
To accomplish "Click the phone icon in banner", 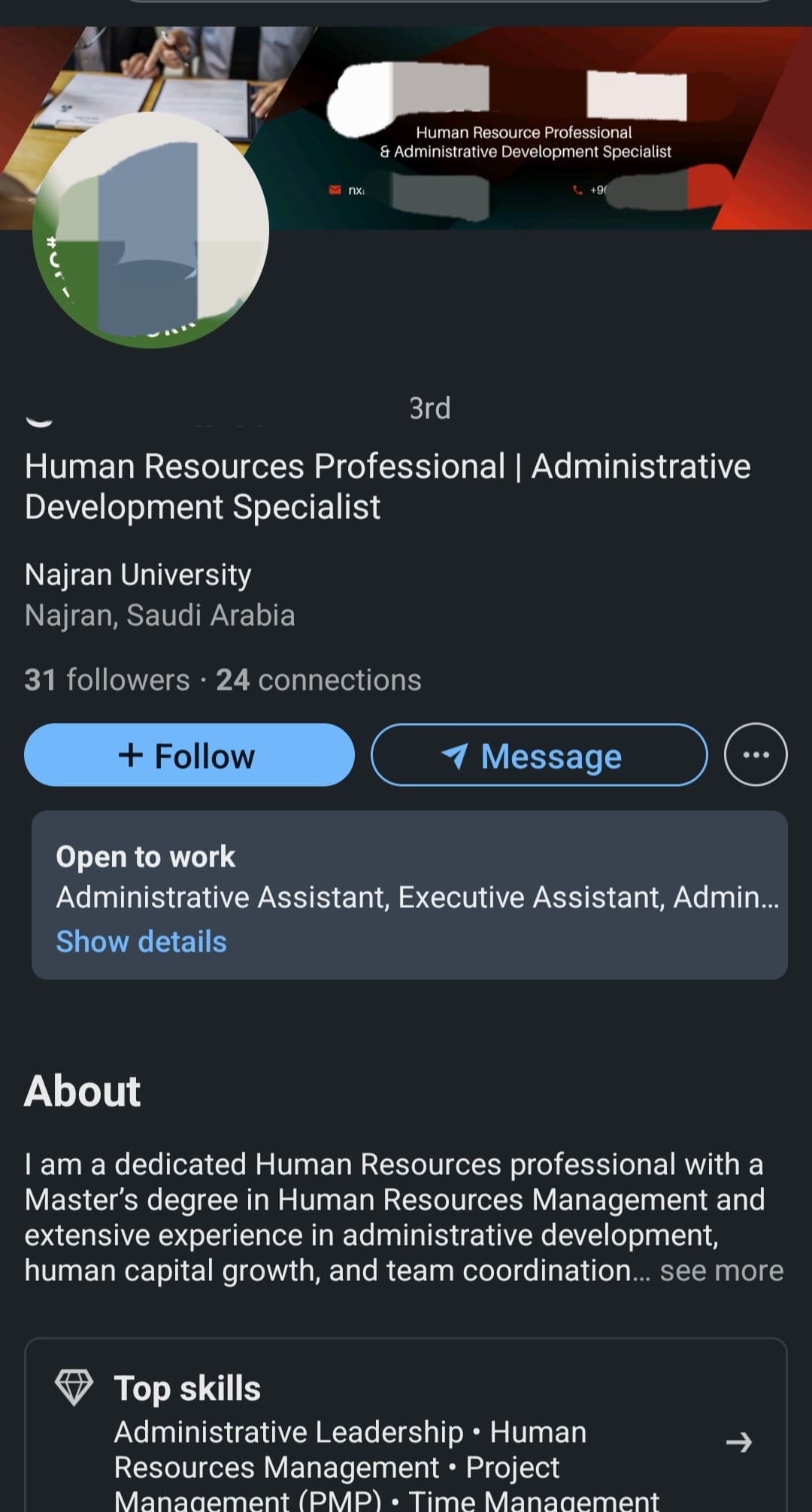I will [577, 190].
